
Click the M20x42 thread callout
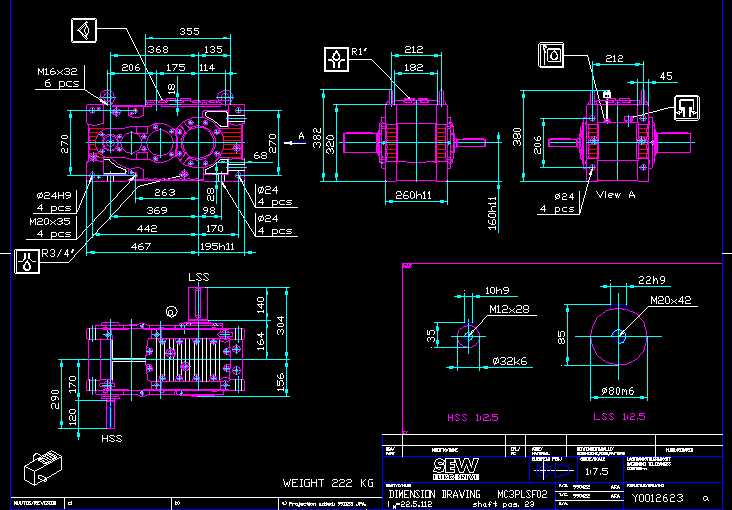pyautogui.click(x=671, y=301)
